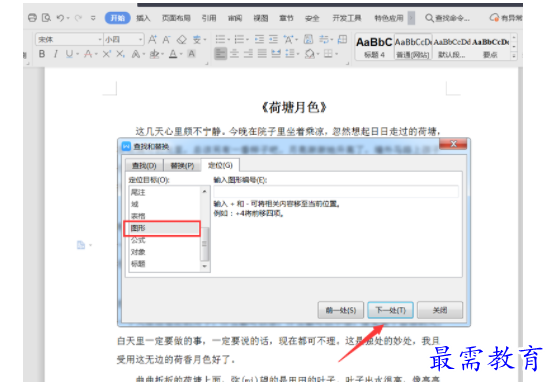
Task: Open the customize quick access toolbar dropdown
Action: coord(93,18)
